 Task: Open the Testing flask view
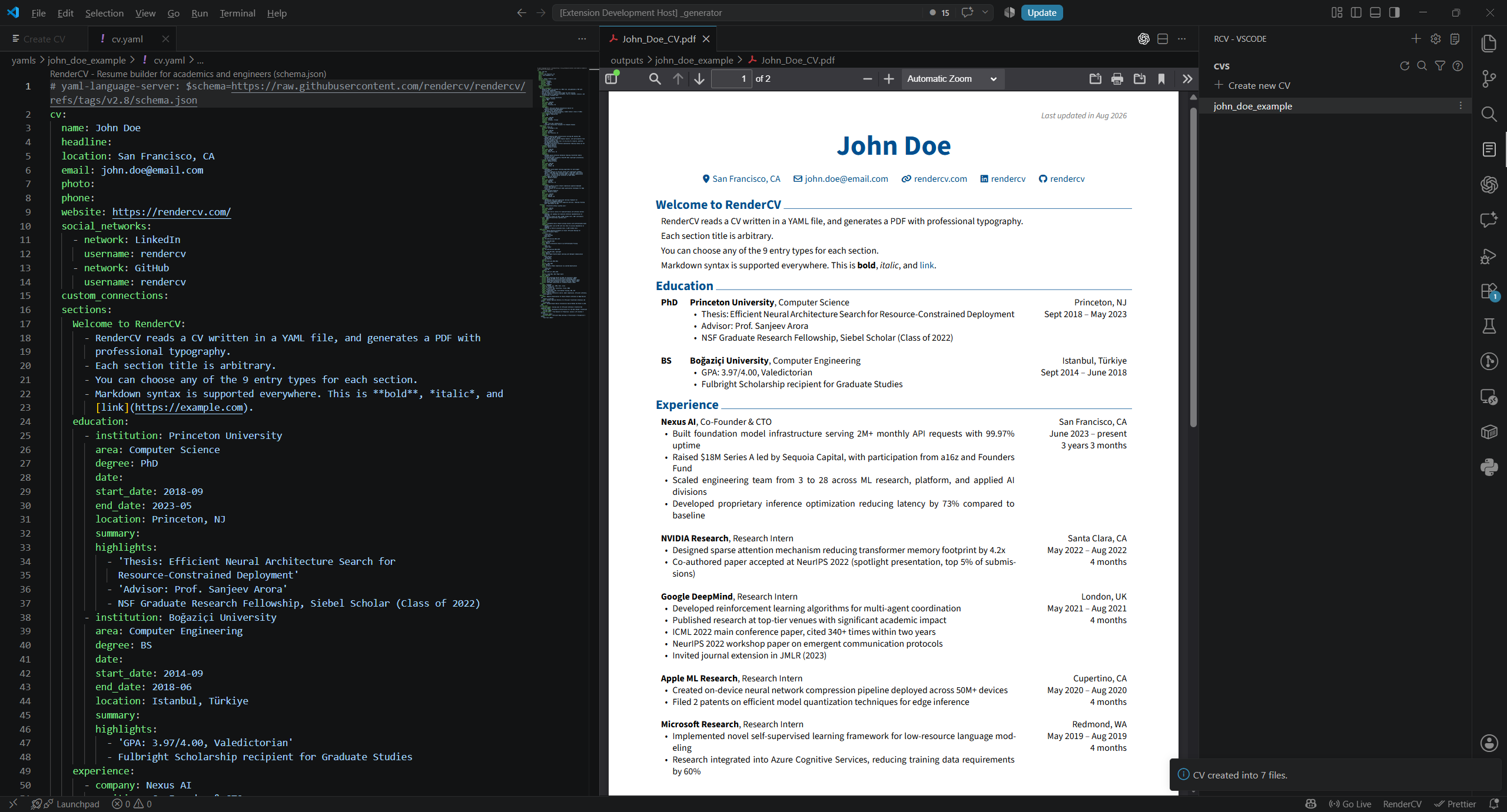pyautogui.click(x=1489, y=326)
